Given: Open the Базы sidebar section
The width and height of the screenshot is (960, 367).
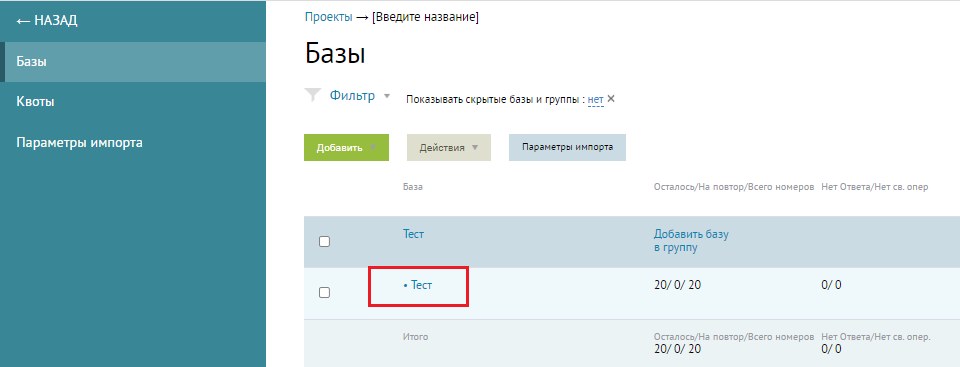Looking at the screenshot, I should (x=133, y=62).
